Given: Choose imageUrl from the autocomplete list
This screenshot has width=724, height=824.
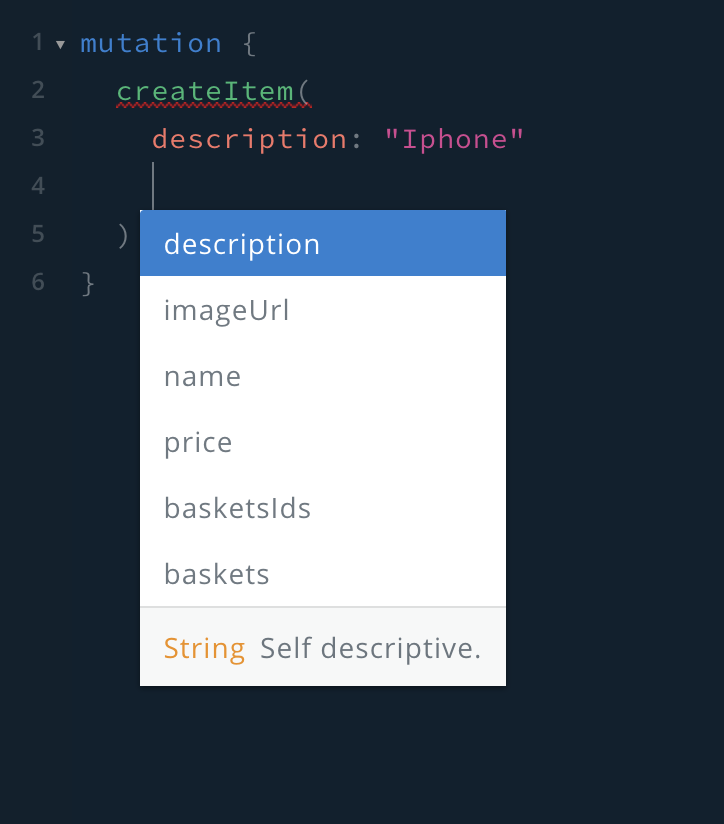Looking at the screenshot, I should (226, 310).
